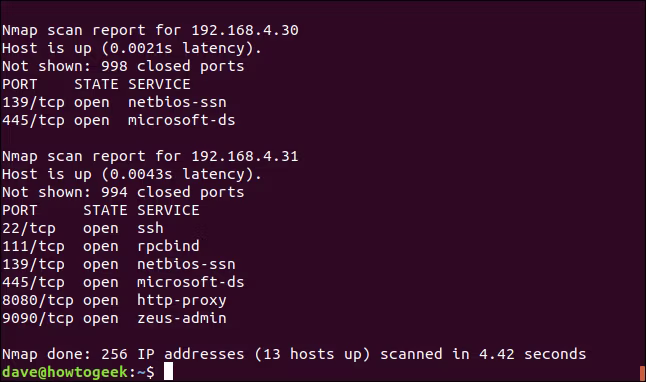
Task: Click the IP address 192.168.4.30
Action: (x=245, y=30)
